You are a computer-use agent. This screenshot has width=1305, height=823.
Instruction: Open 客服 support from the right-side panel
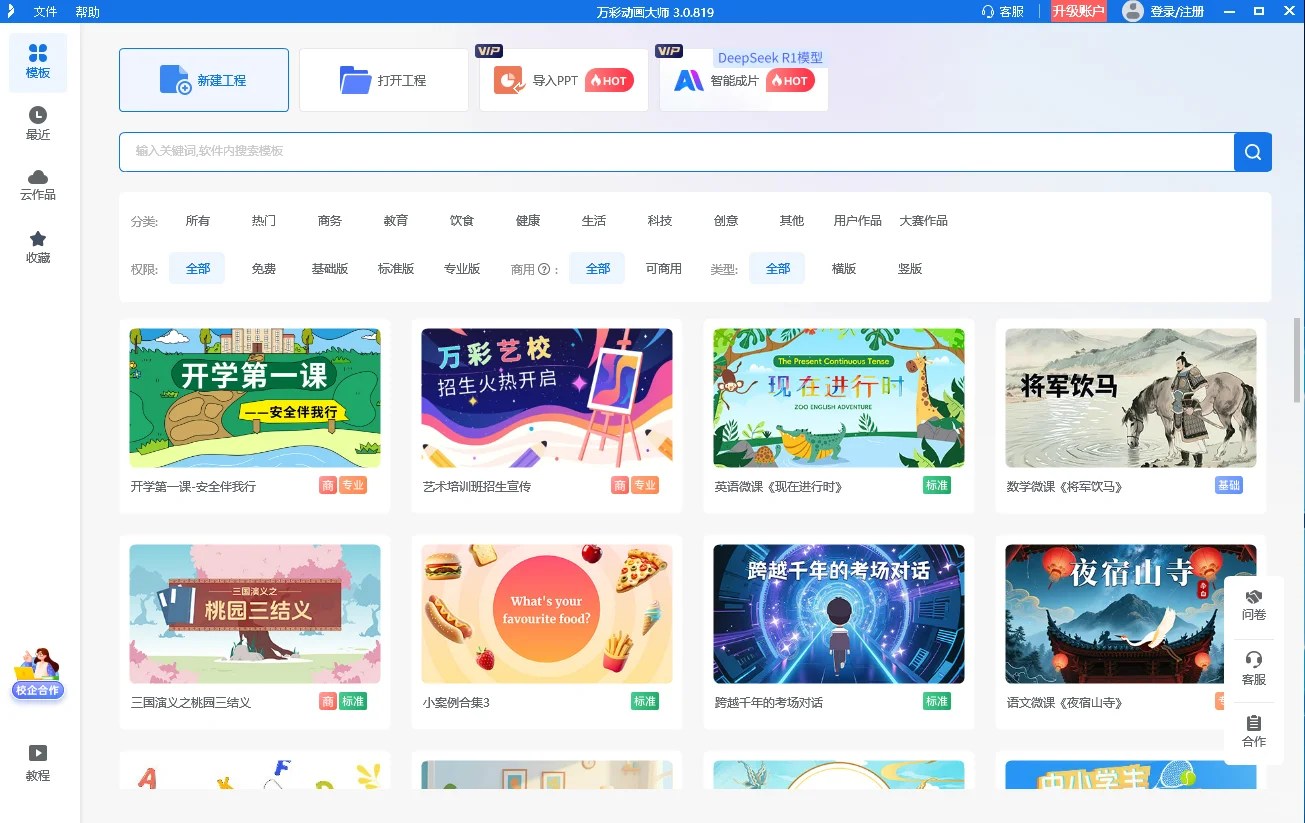click(1254, 669)
